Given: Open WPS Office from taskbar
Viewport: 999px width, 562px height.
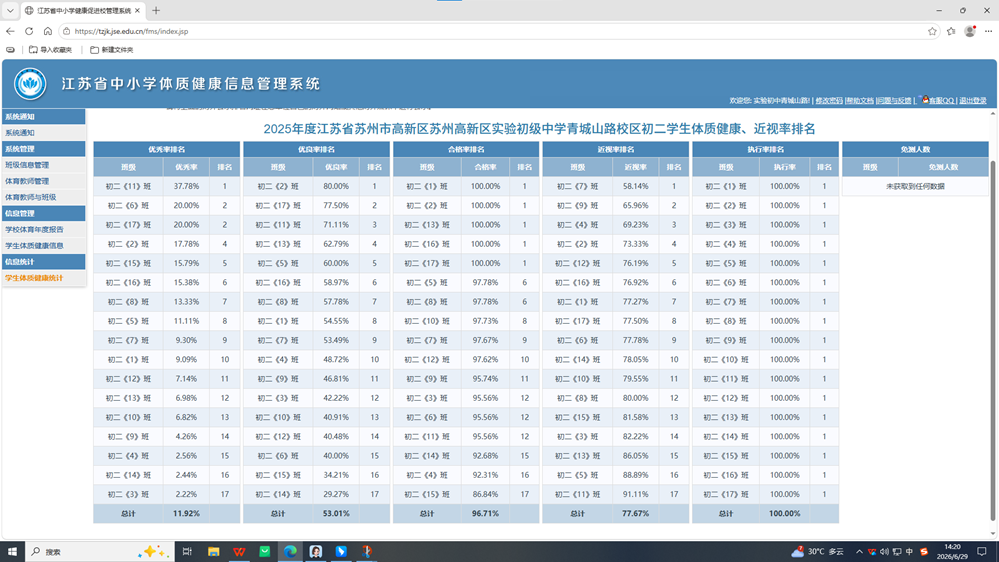Looking at the screenshot, I should (239, 552).
